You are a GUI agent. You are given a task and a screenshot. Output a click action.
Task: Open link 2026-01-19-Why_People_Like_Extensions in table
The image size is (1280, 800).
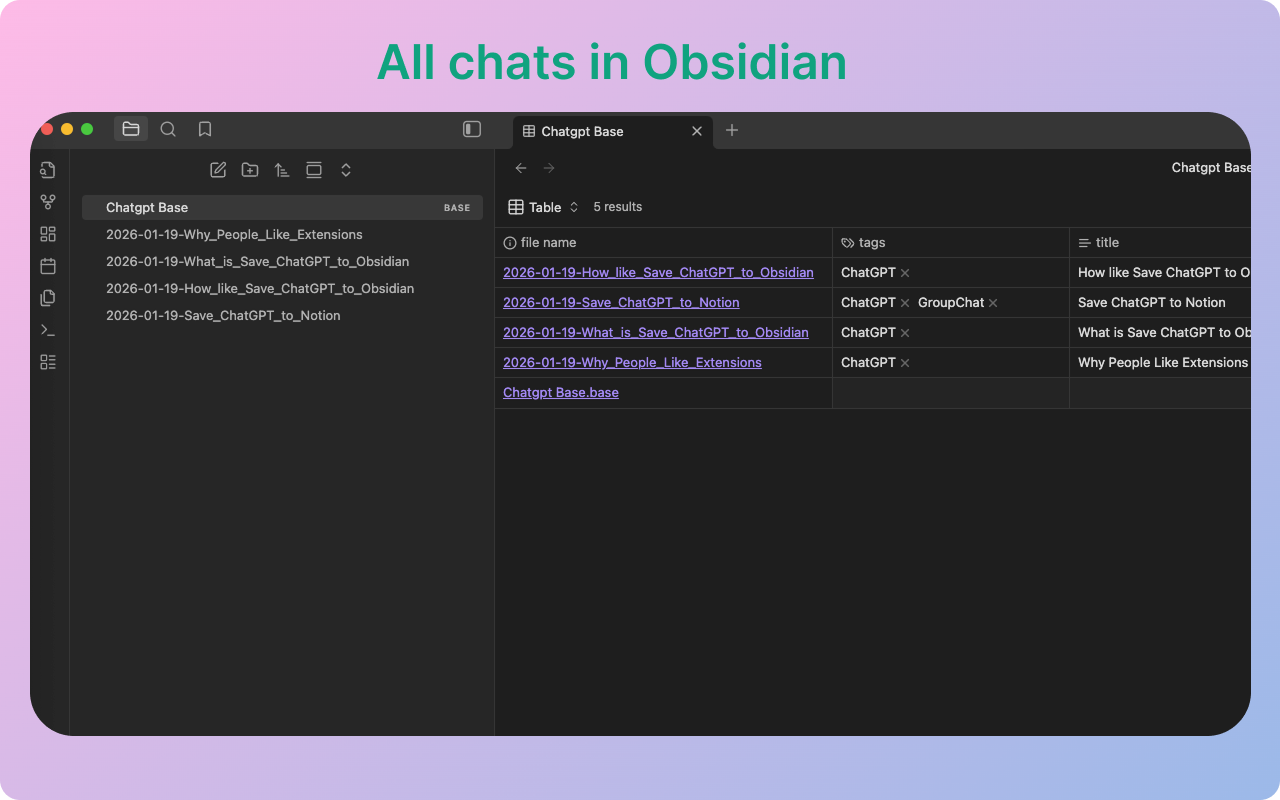pos(632,363)
